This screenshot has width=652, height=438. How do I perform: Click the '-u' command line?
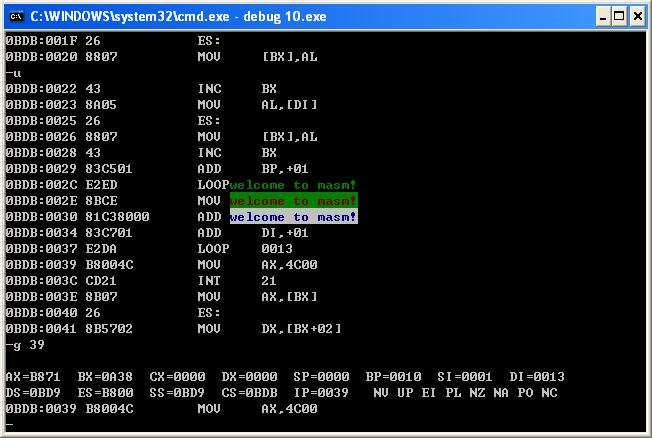[13, 73]
